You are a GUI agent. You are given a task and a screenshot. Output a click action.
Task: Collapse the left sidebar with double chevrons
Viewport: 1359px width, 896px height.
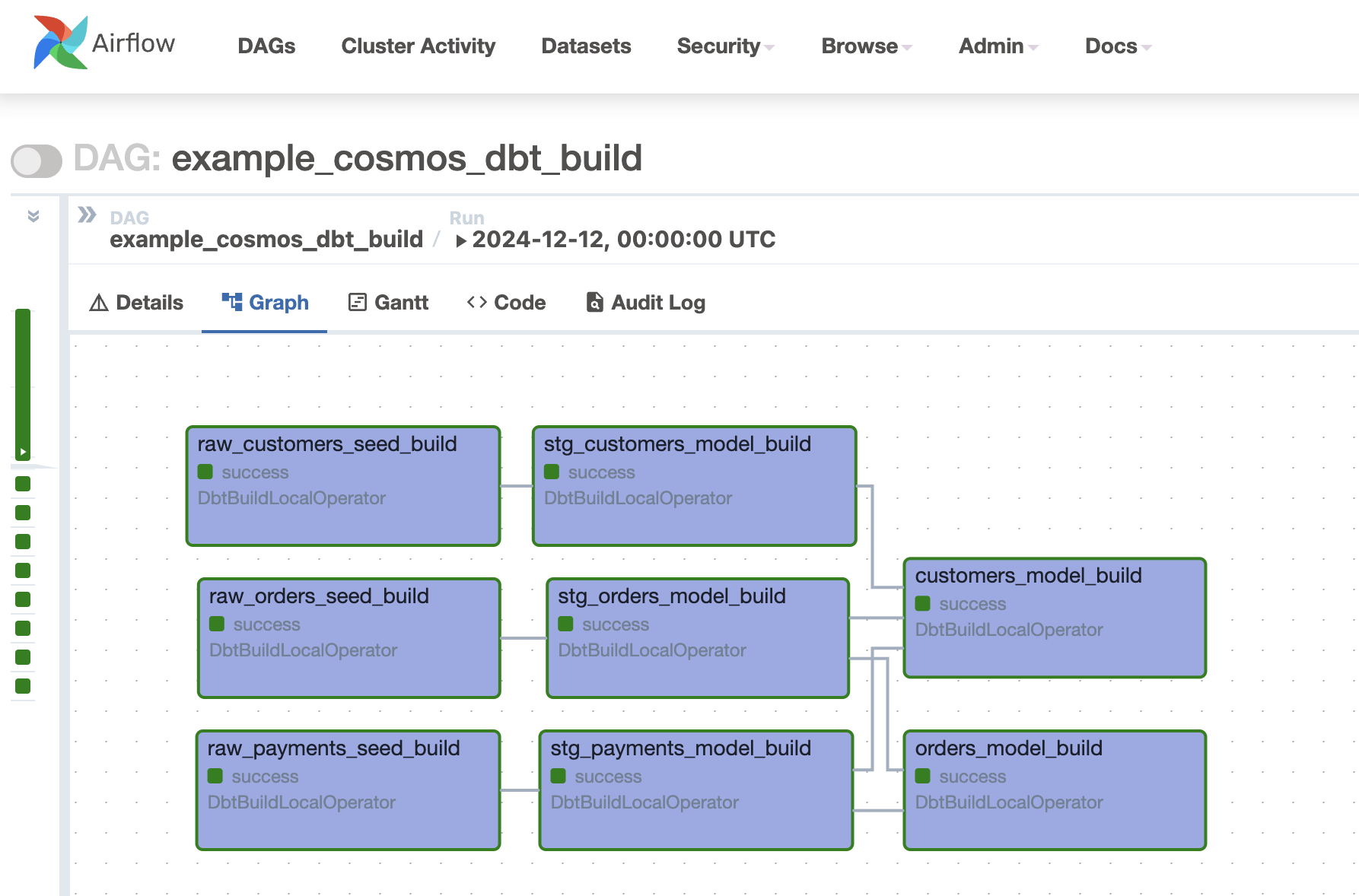click(x=32, y=216)
